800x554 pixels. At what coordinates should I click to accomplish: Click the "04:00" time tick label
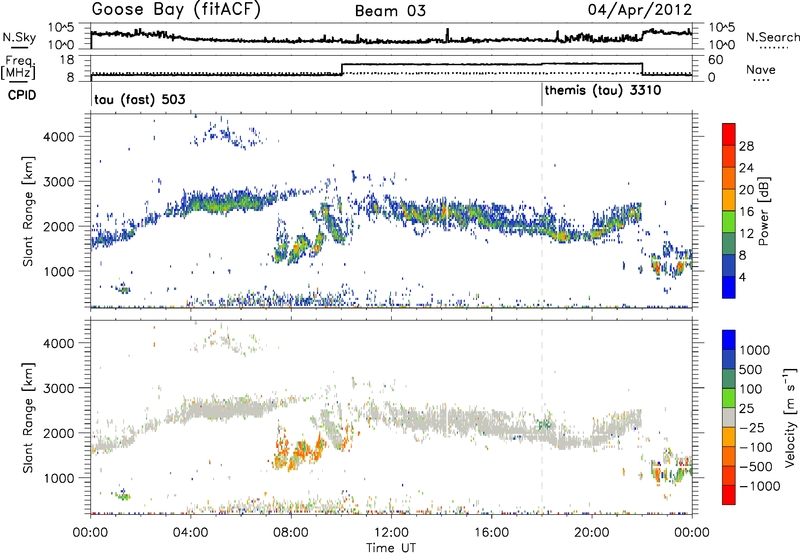pos(190,533)
